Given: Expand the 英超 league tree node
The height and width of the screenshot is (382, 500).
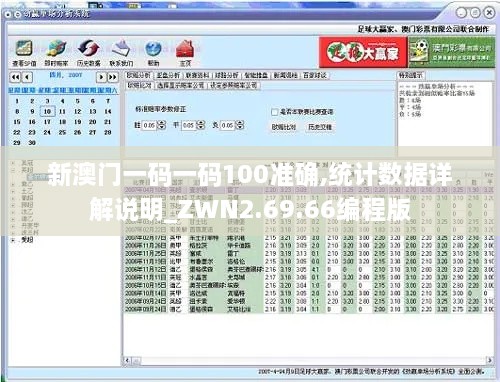Looking at the screenshot, I should click(x=13, y=170).
